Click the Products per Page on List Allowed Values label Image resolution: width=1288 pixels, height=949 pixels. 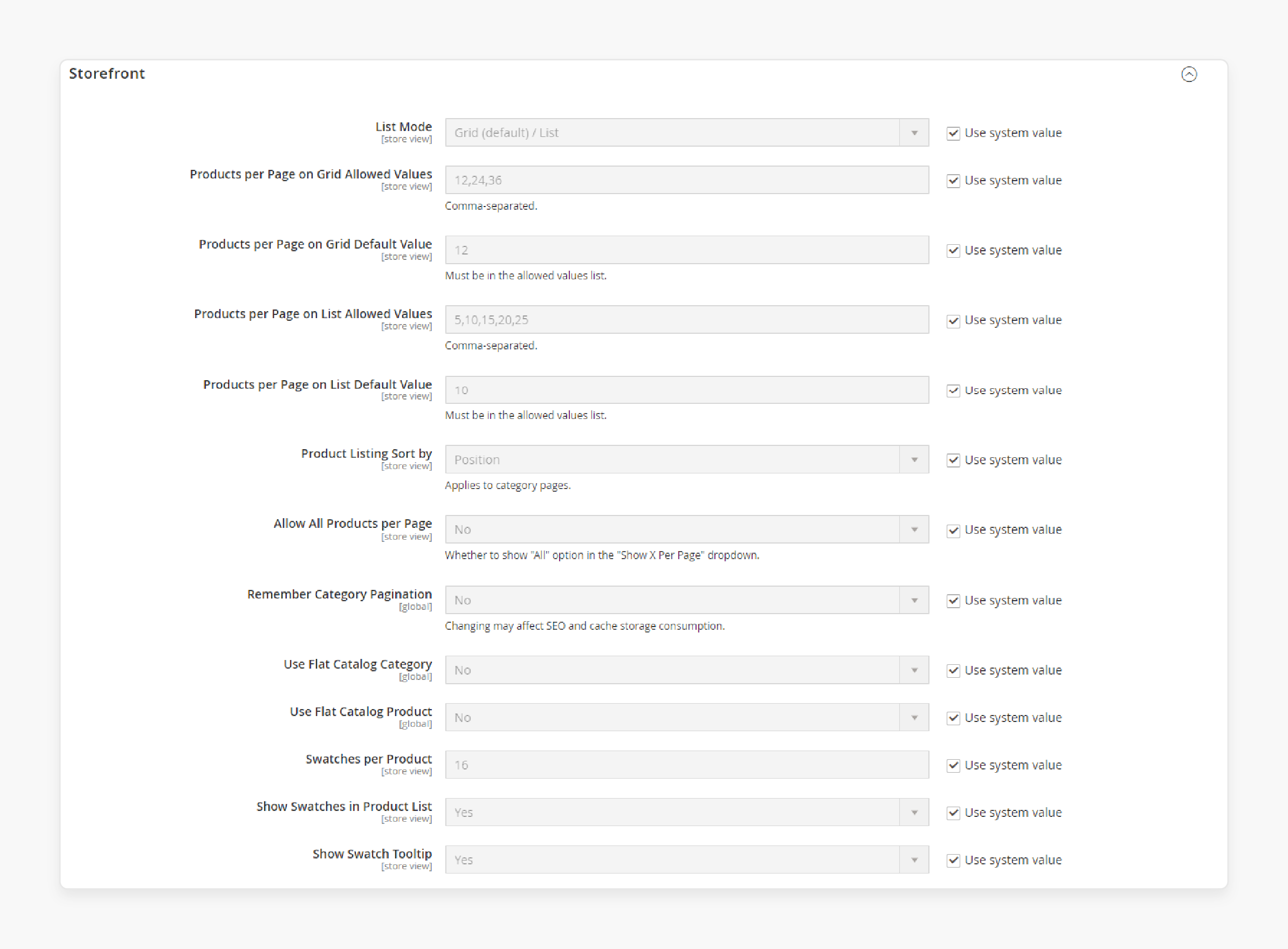313,314
